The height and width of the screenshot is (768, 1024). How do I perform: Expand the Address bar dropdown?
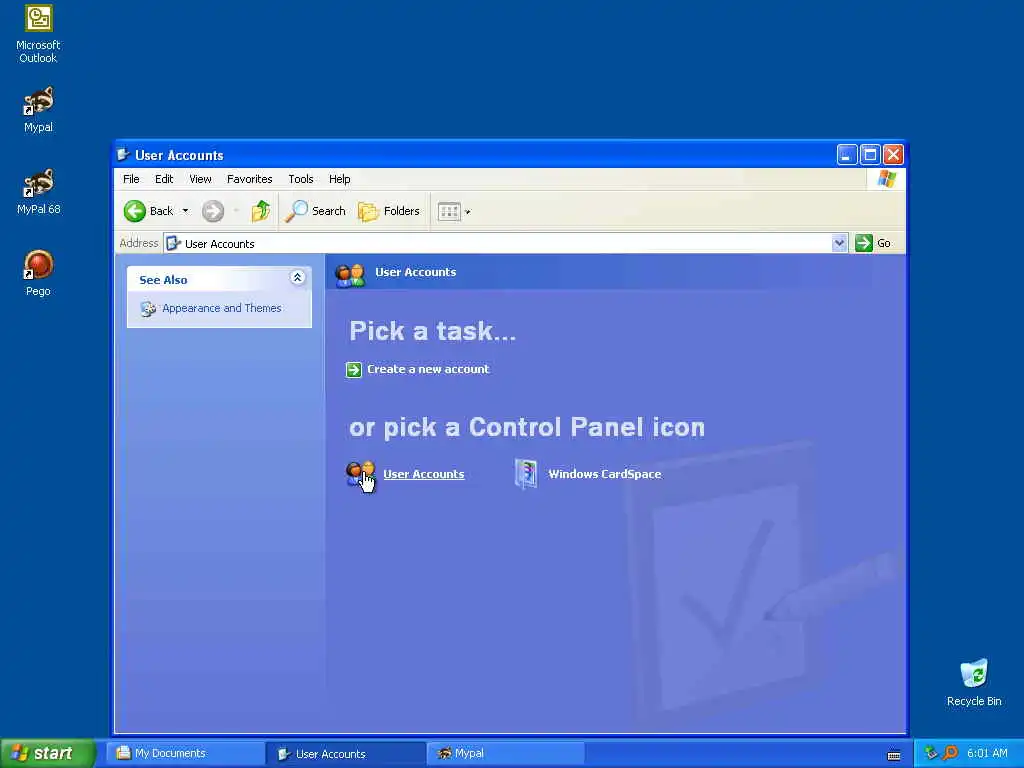[x=839, y=243]
